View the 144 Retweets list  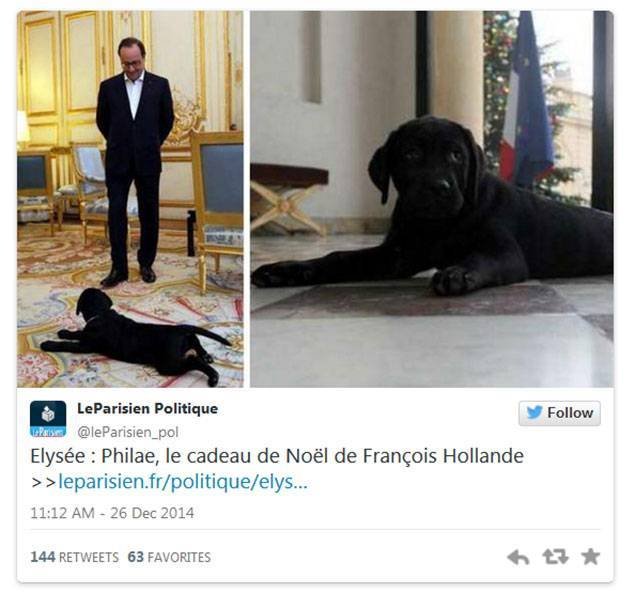(x=75, y=557)
